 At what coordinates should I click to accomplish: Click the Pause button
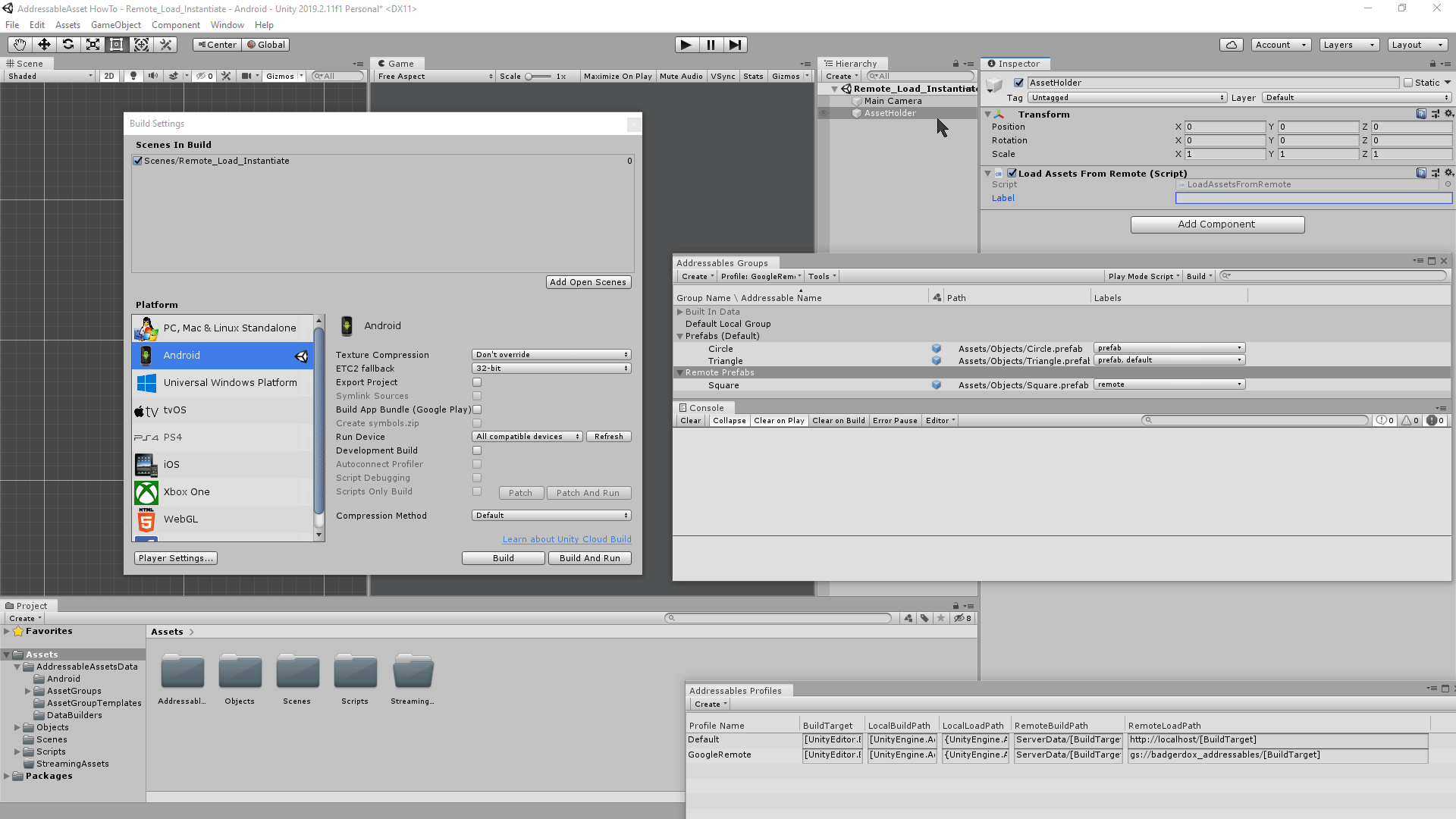(711, 45)
